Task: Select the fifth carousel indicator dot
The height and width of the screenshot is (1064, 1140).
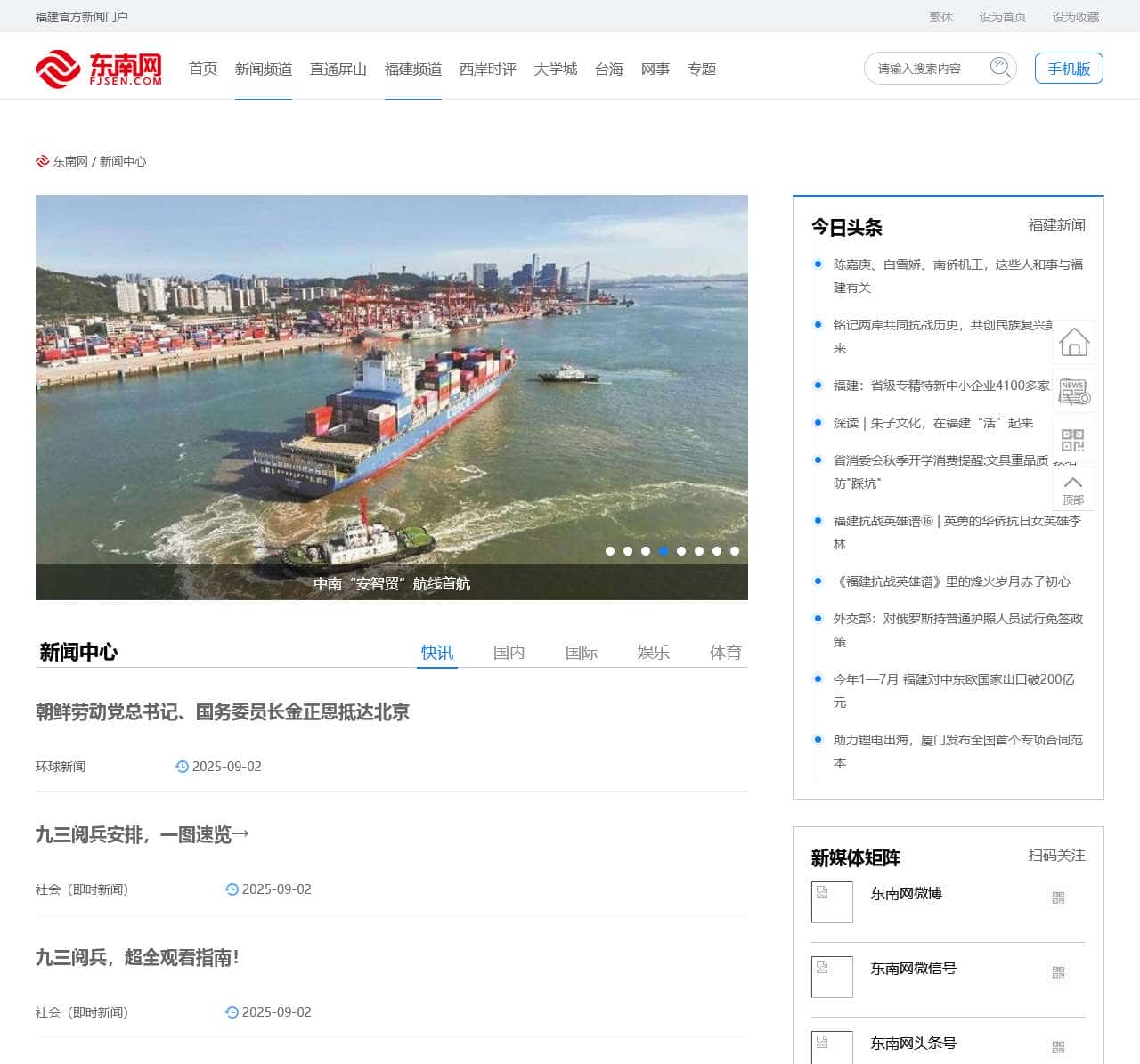Action: tap(681, 551)
